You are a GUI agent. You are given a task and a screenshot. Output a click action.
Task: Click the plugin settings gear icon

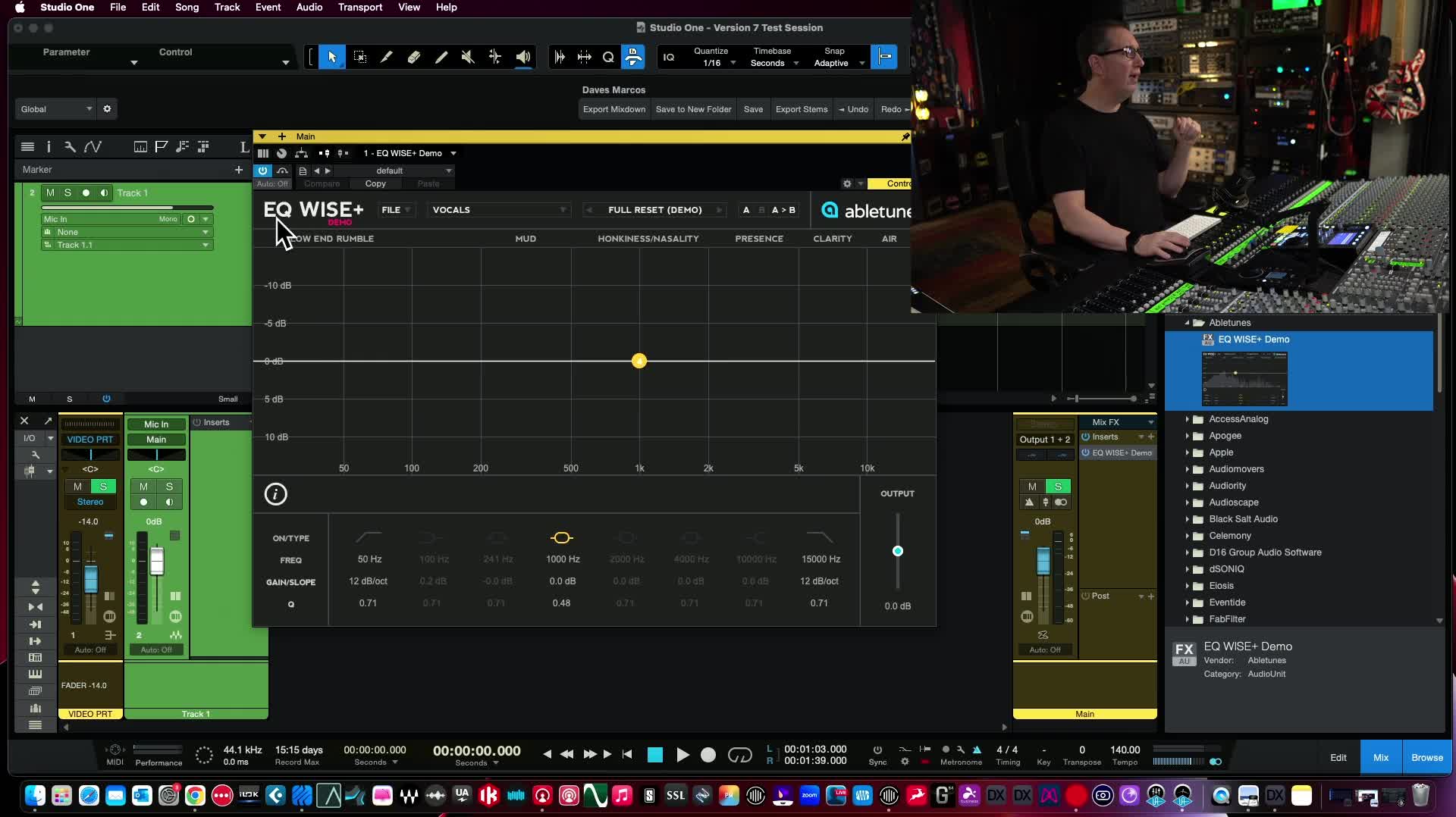(847, 183)
